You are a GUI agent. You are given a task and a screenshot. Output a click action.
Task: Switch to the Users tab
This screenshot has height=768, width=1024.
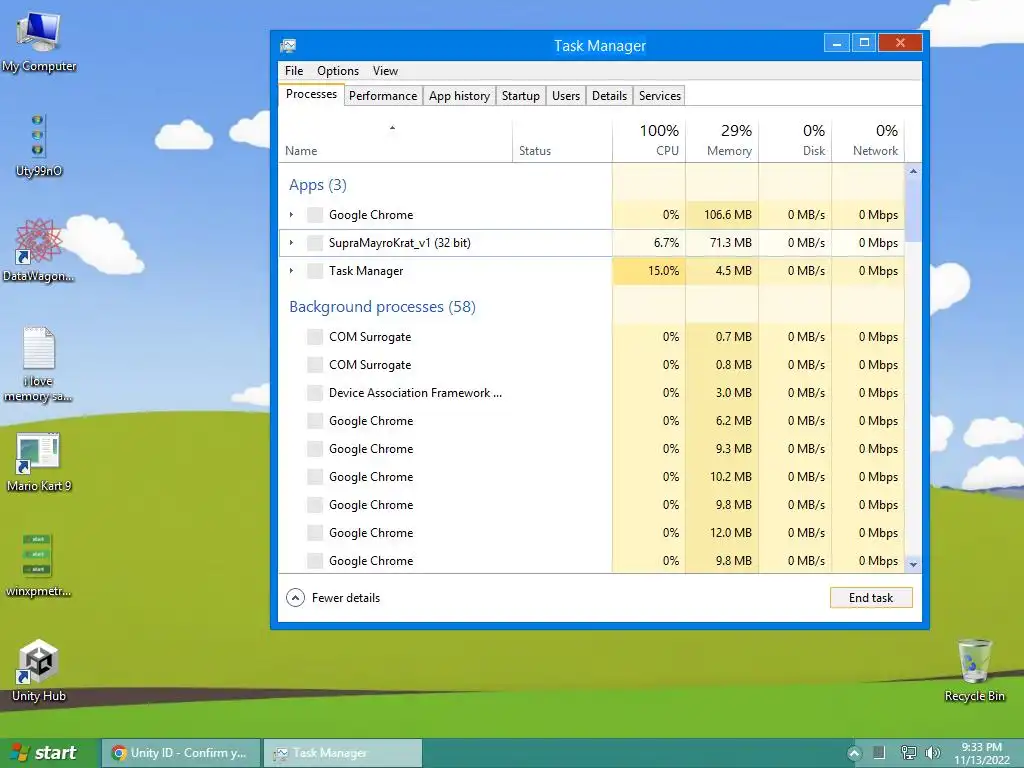(x=566, y=96)
